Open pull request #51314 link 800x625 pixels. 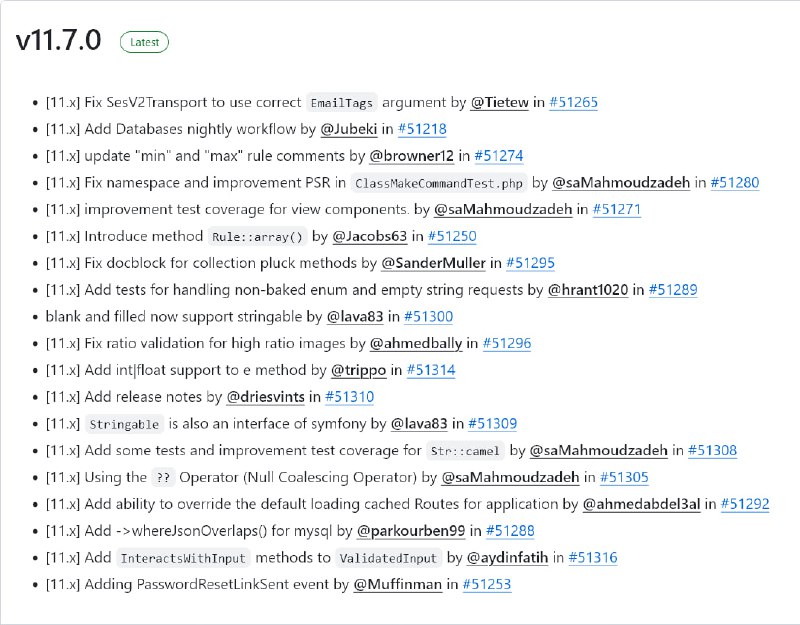tap(431, 370)
